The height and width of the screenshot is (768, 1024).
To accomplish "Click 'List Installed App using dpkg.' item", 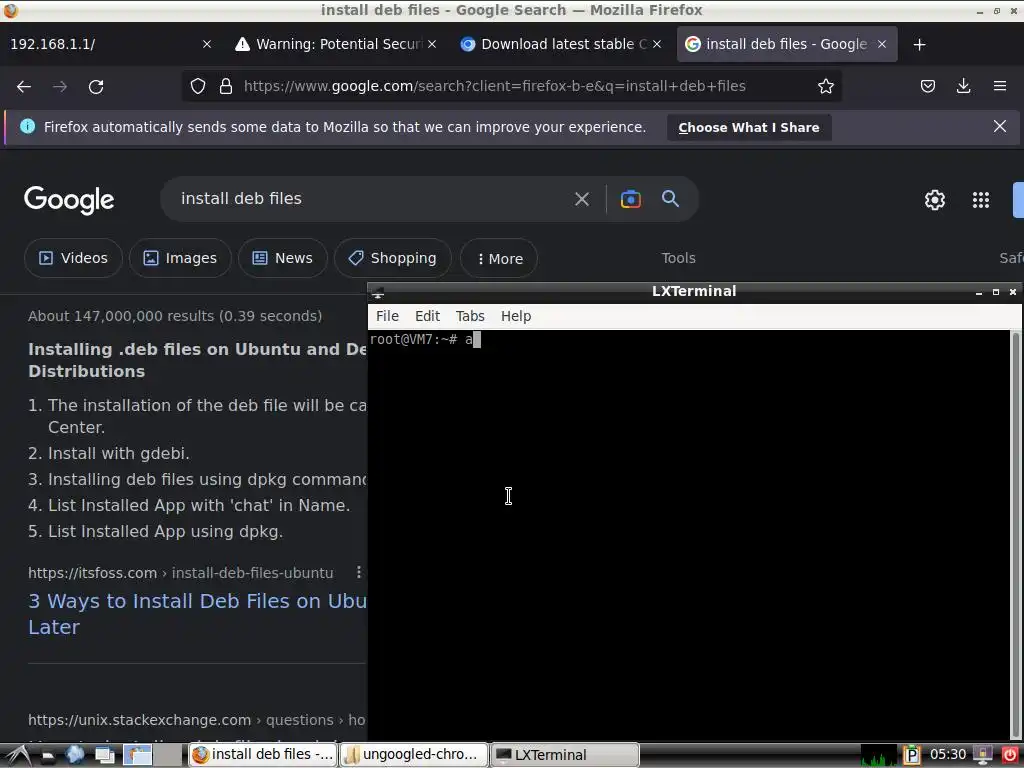I will pos(165,532).
